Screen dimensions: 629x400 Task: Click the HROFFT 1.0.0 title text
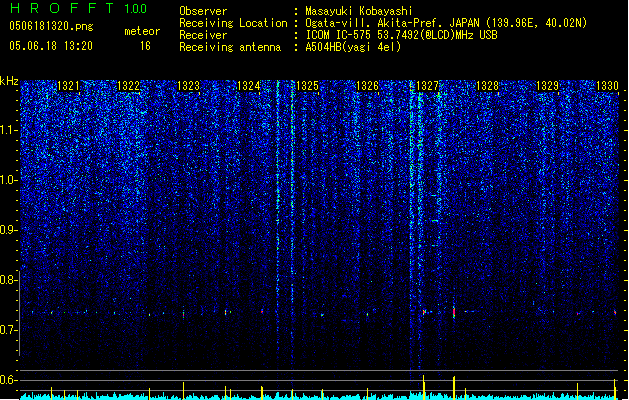[78, 8]
